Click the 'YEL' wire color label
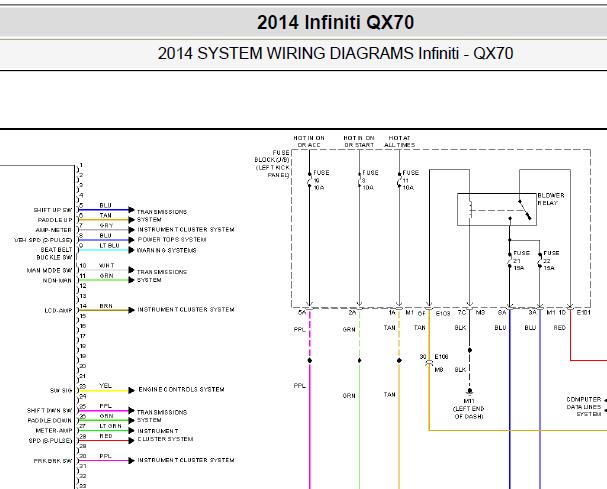The height and width of the screenshot is (489, 607). [x=105, y=386]
